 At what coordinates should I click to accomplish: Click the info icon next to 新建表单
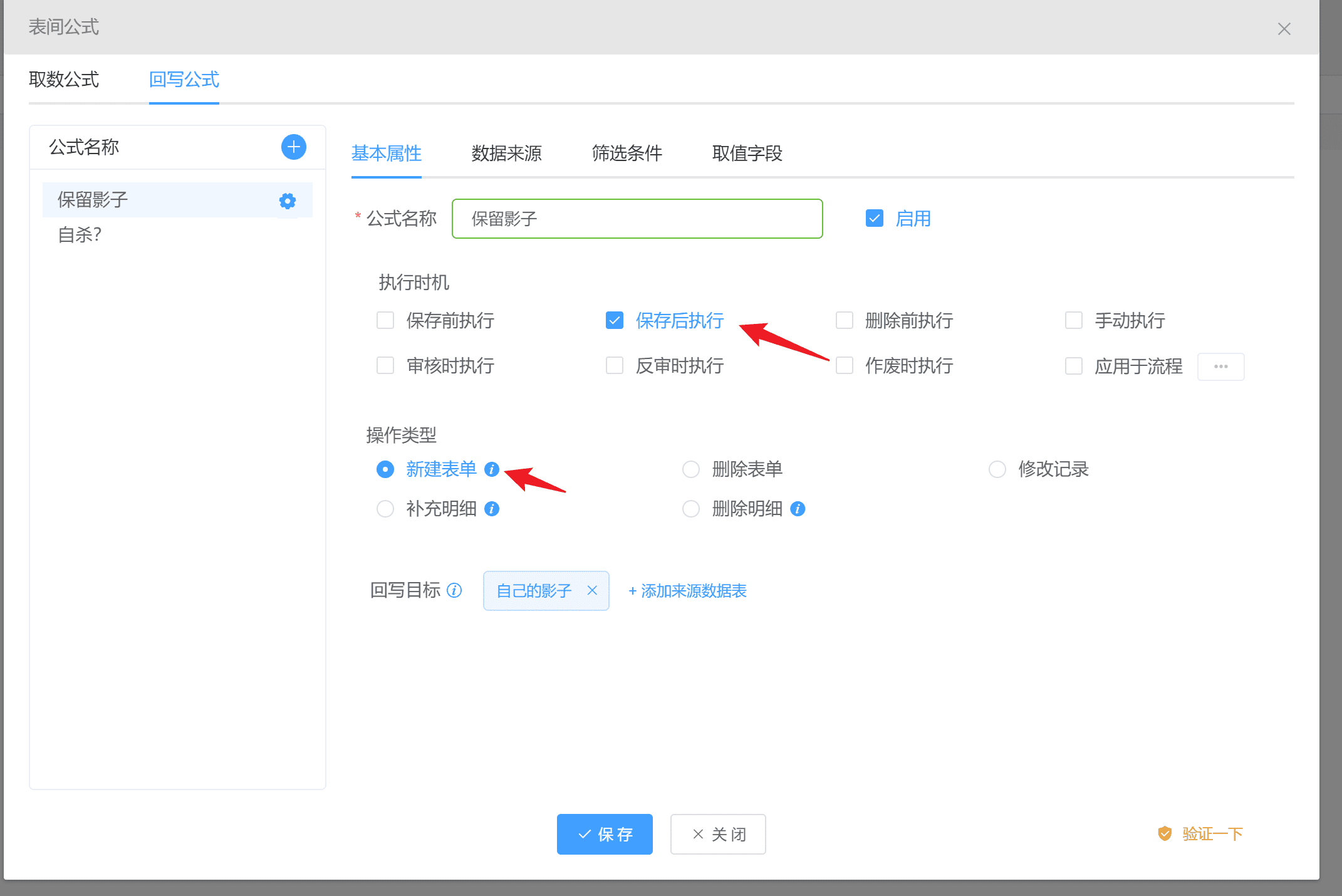[x=492, y=469]
